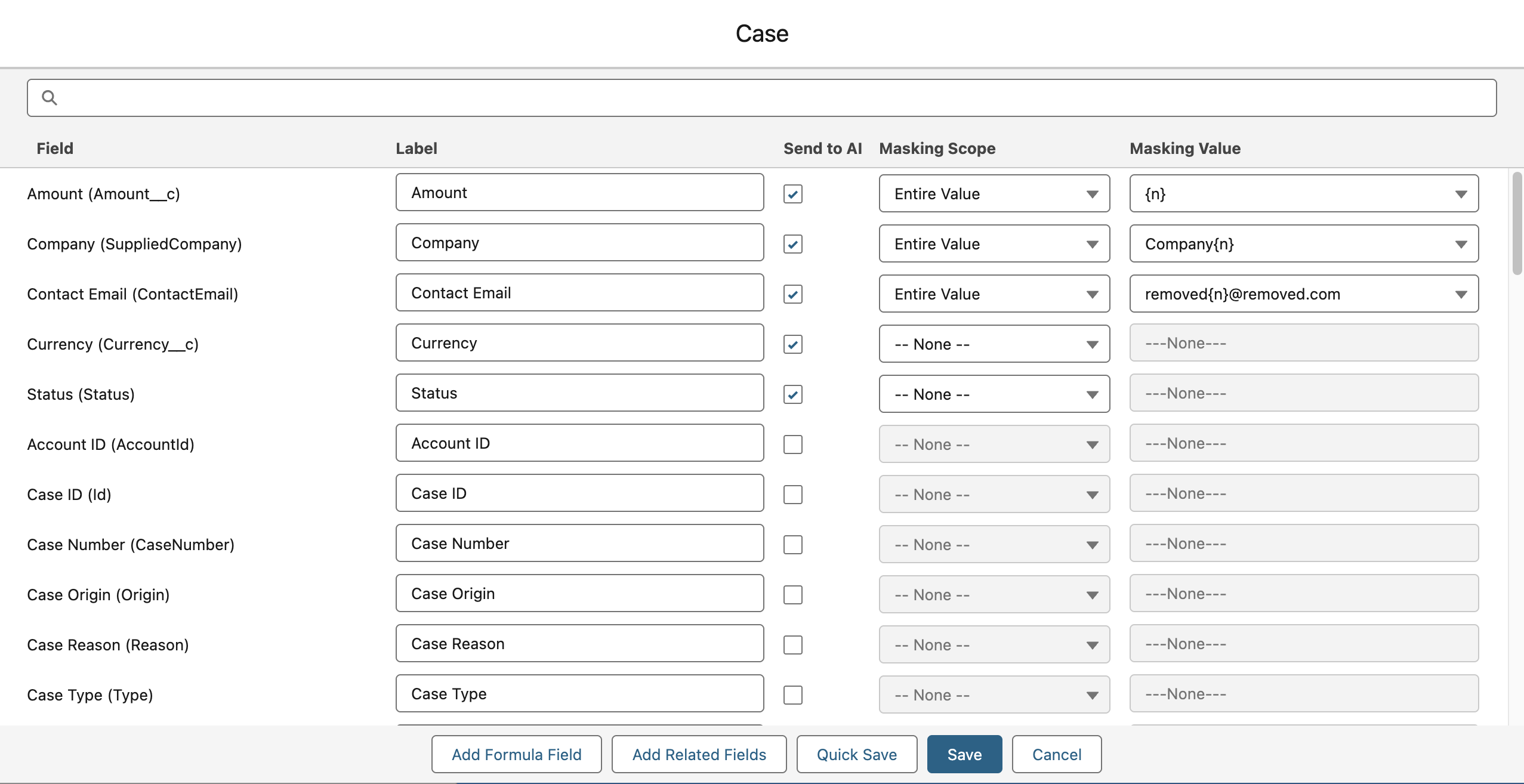Click the Company label text box

[579, 243]
